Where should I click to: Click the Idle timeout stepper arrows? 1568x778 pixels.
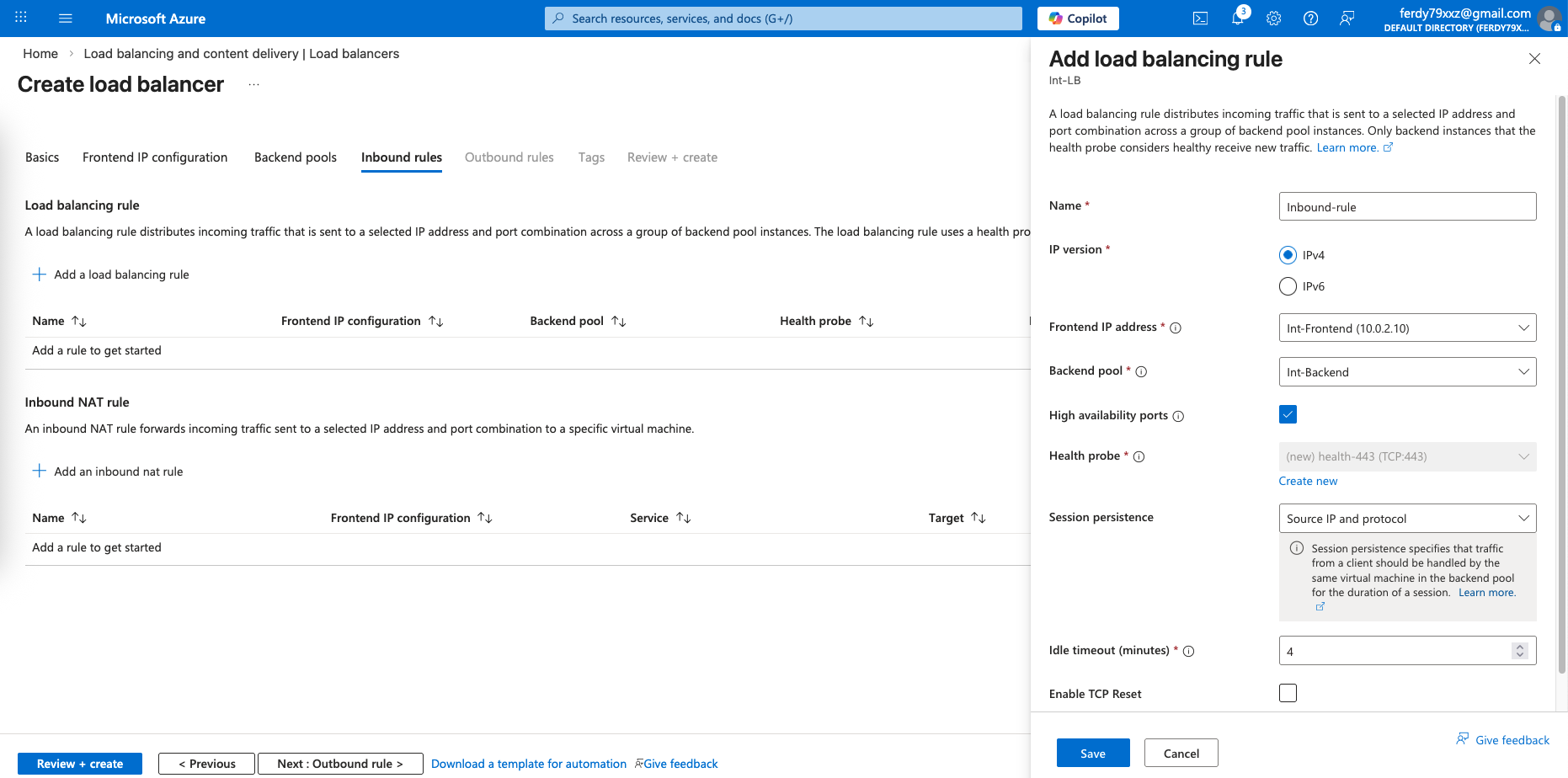[x=1519, y=651]
